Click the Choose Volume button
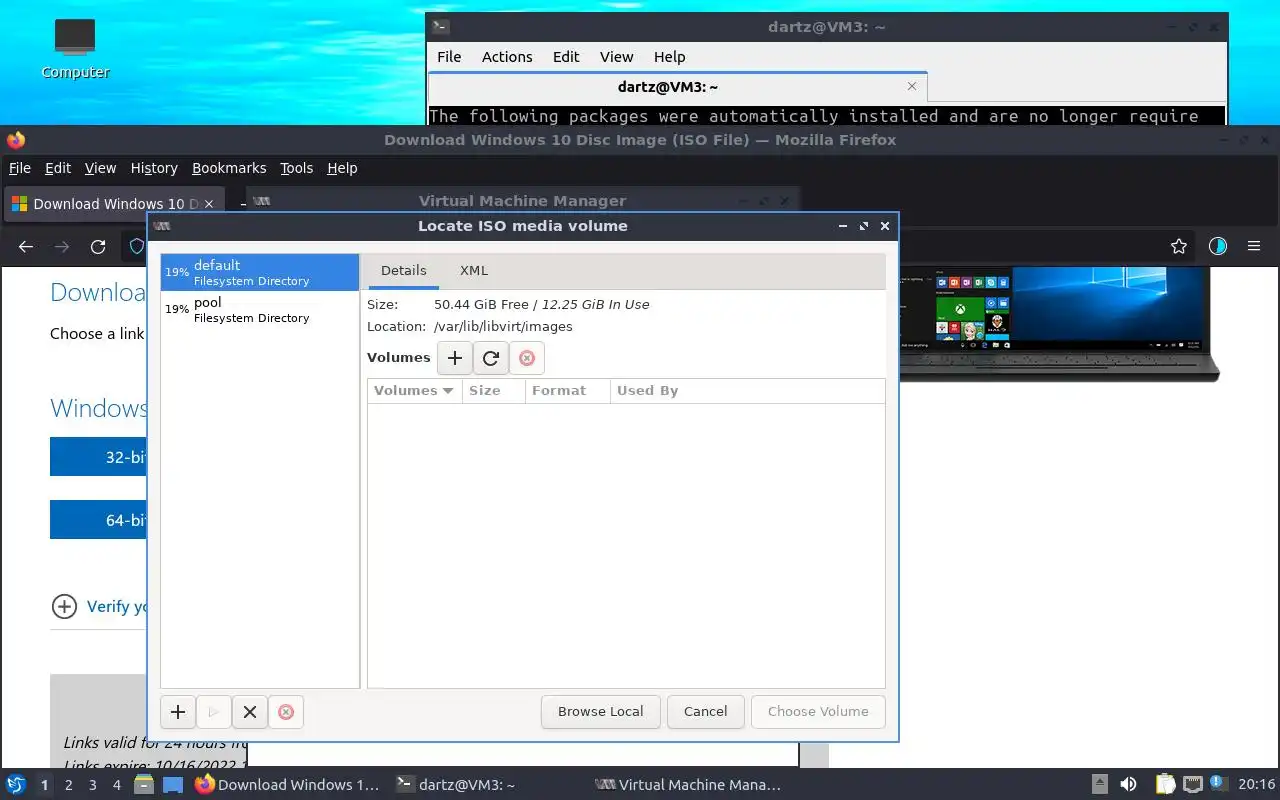This screenshot has height=800, width=1280. (x=818, y=712)
